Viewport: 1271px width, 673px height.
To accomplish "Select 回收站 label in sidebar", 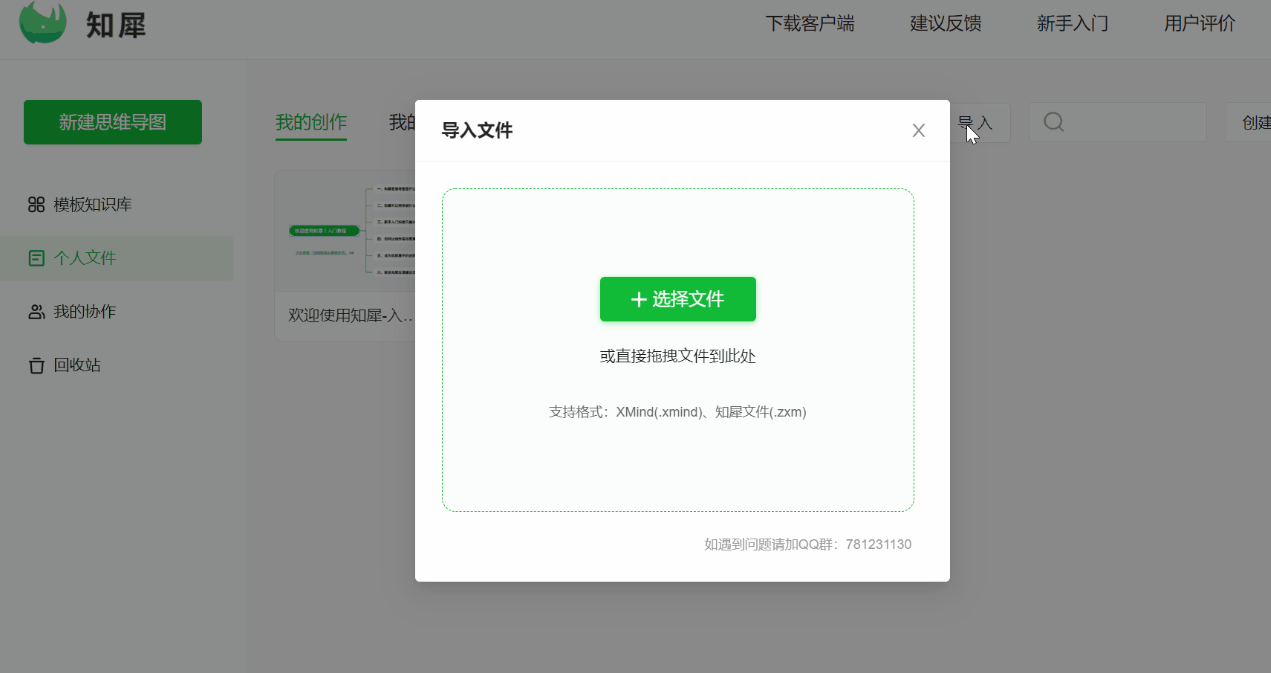I will 77,365.
